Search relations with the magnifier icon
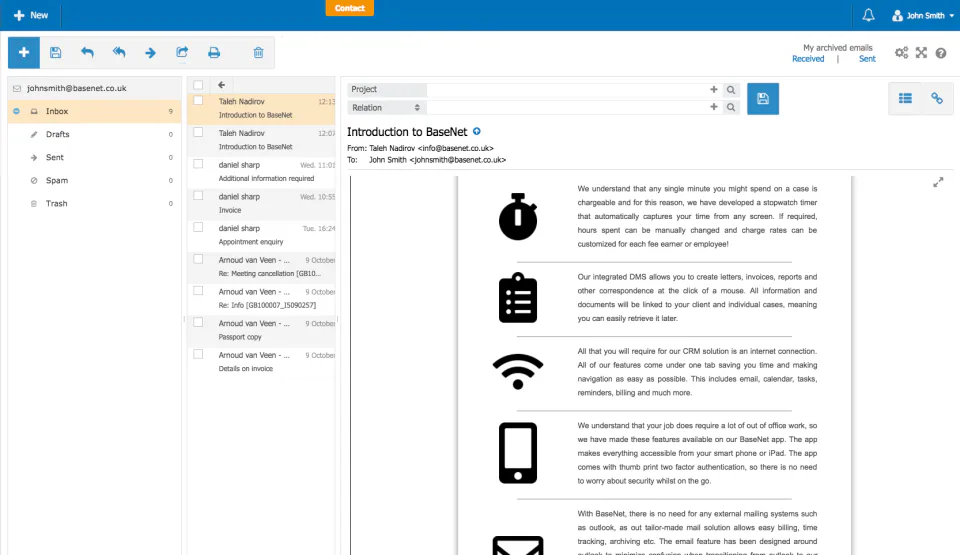The height and width of the screenshot is (555, 960). (731, 107)
